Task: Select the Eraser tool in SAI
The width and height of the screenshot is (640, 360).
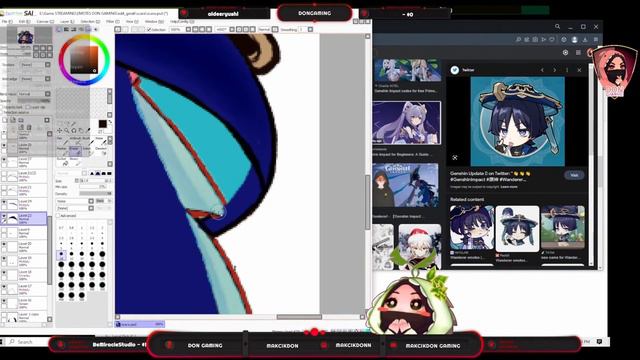Action: pyautogui.click(x=75, y=150)
